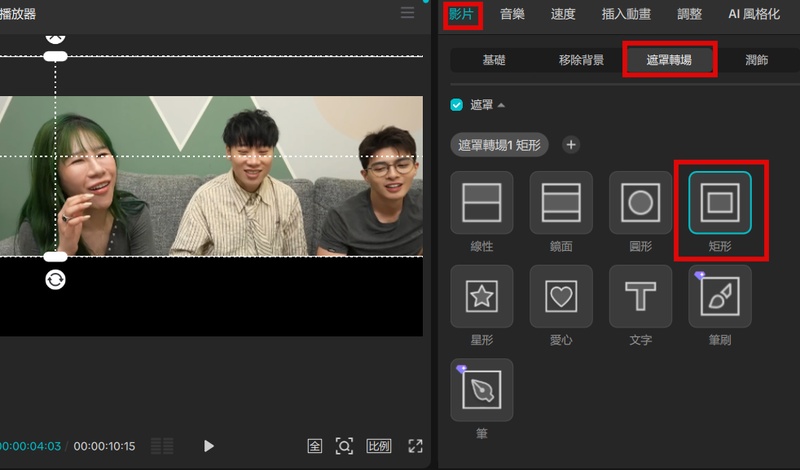The width and height of the screenshot is (800, 470).
Task: Click the 遮罩轉場1 矩形 mask chip
Action: [499, 145]
